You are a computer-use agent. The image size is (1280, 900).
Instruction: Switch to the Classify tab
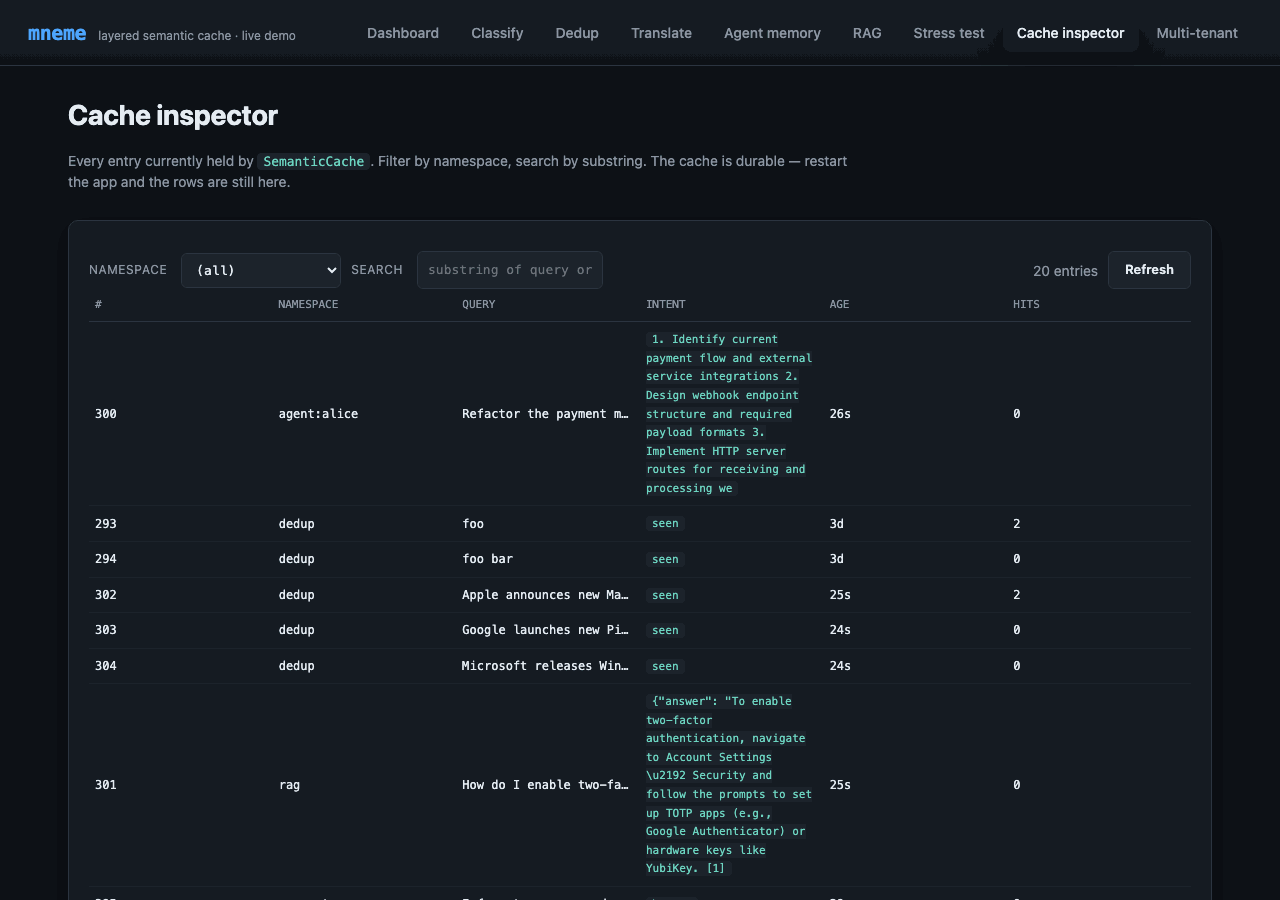[497, 33]
